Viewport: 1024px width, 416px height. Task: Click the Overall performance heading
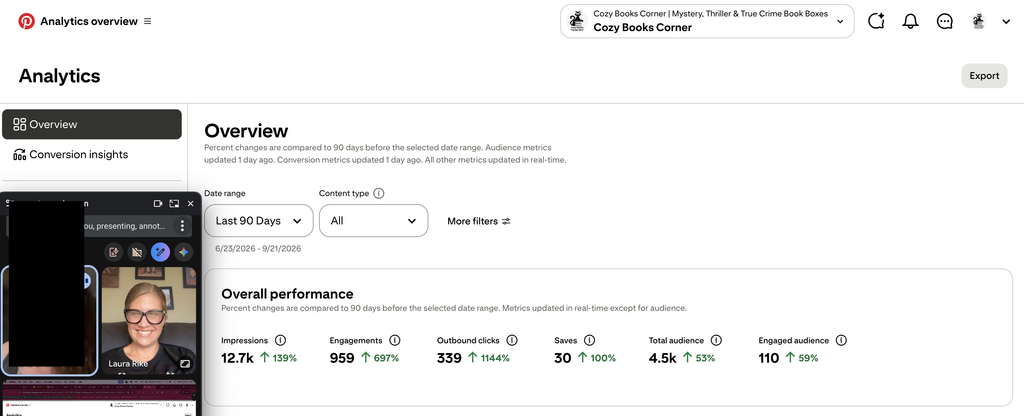coord(287,294)
